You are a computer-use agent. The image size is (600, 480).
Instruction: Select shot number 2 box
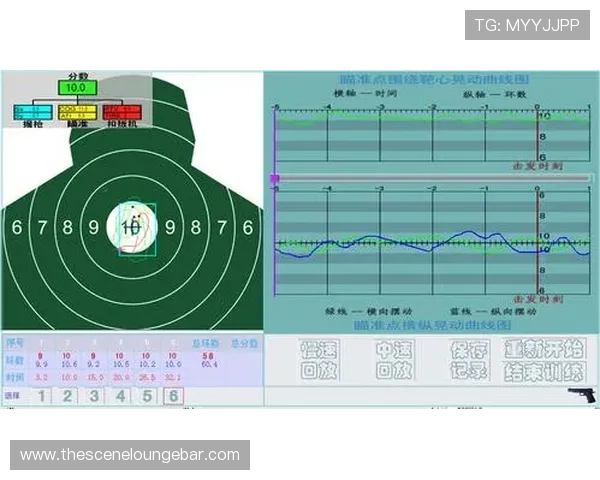click(x=67, y=396)
